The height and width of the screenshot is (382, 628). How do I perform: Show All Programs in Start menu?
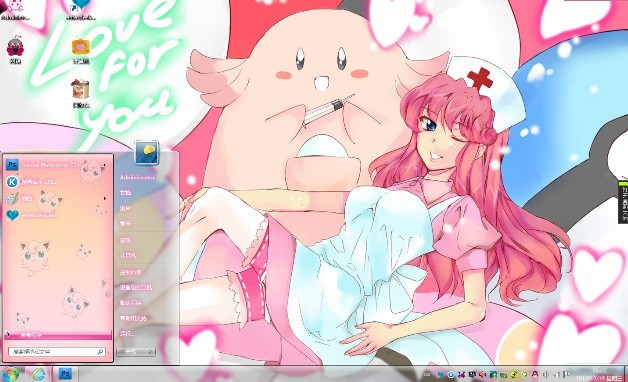pos(58,334)
